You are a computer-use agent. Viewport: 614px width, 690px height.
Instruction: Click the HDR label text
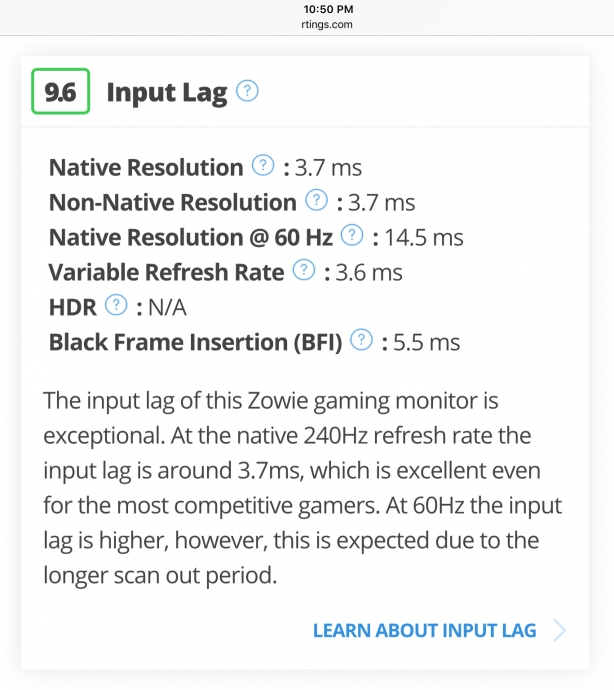(x=72, y=307)
